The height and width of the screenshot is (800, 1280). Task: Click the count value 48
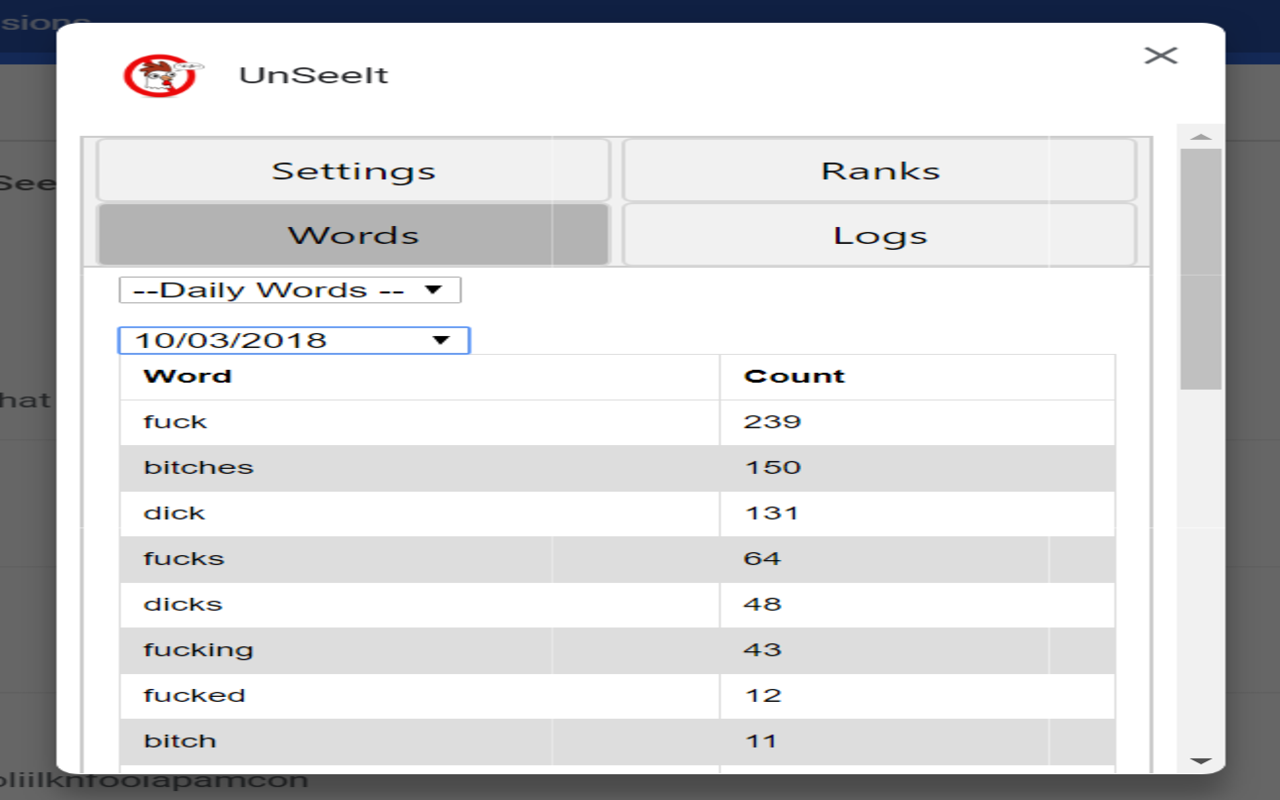tap(762, 605)
